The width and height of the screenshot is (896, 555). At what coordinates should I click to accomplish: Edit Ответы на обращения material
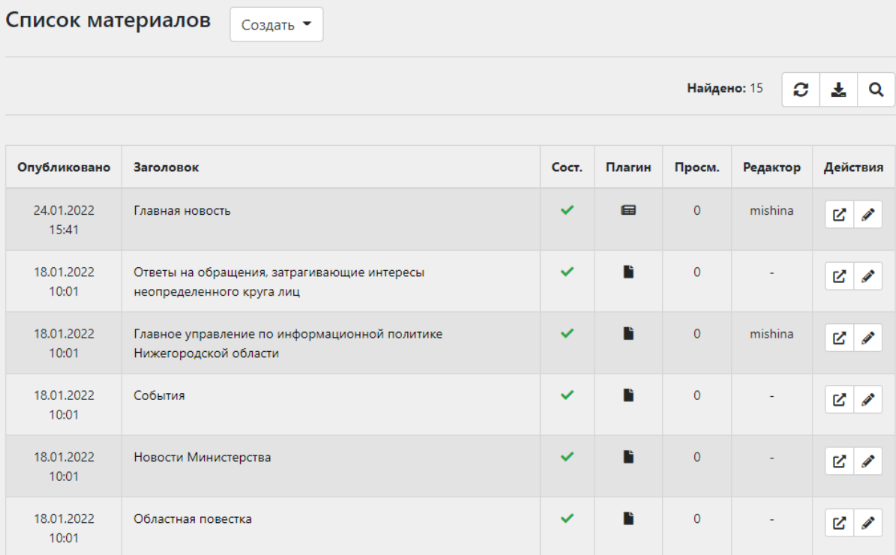868,277
